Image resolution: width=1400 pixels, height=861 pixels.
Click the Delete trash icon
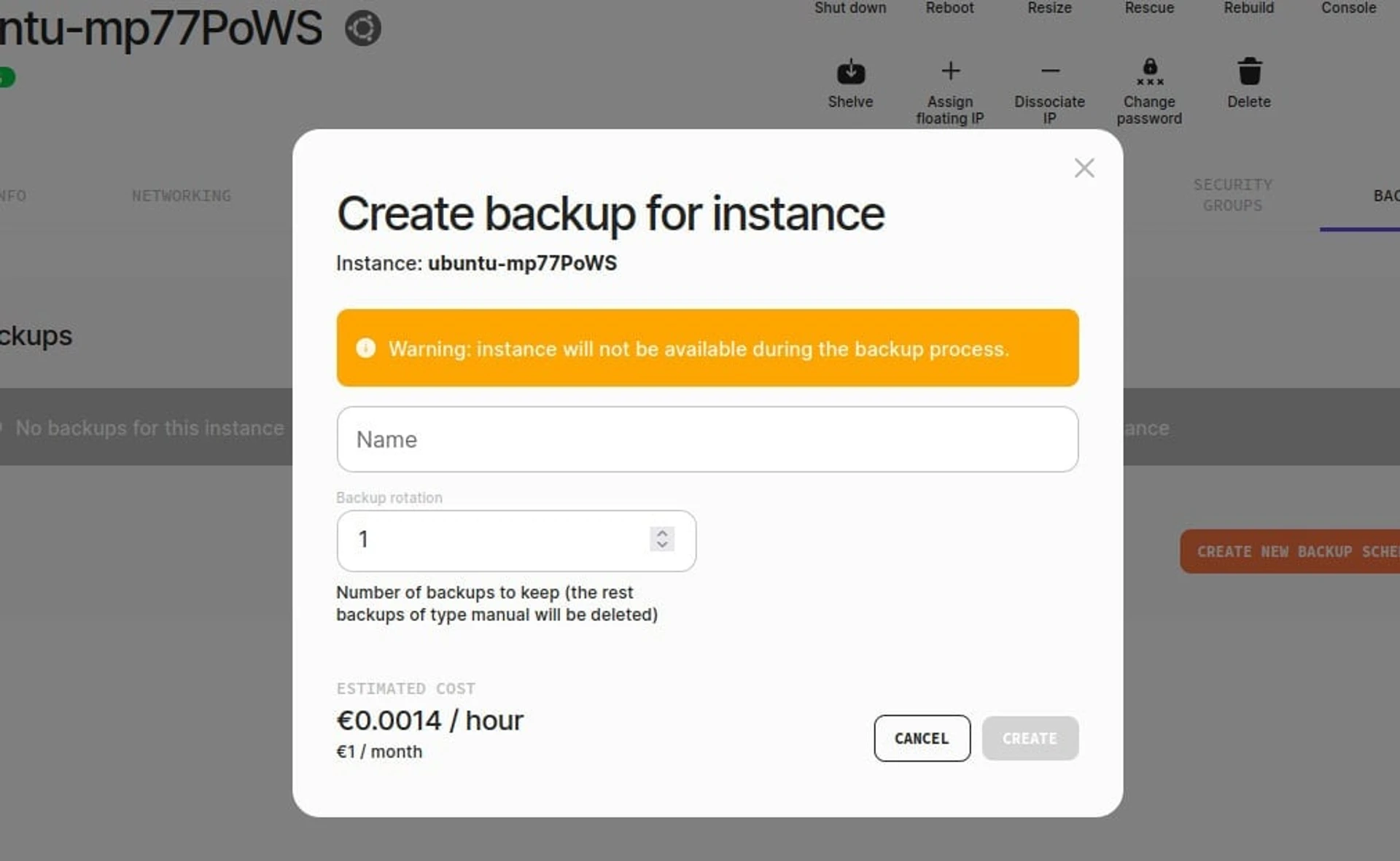coord(1249,71)
